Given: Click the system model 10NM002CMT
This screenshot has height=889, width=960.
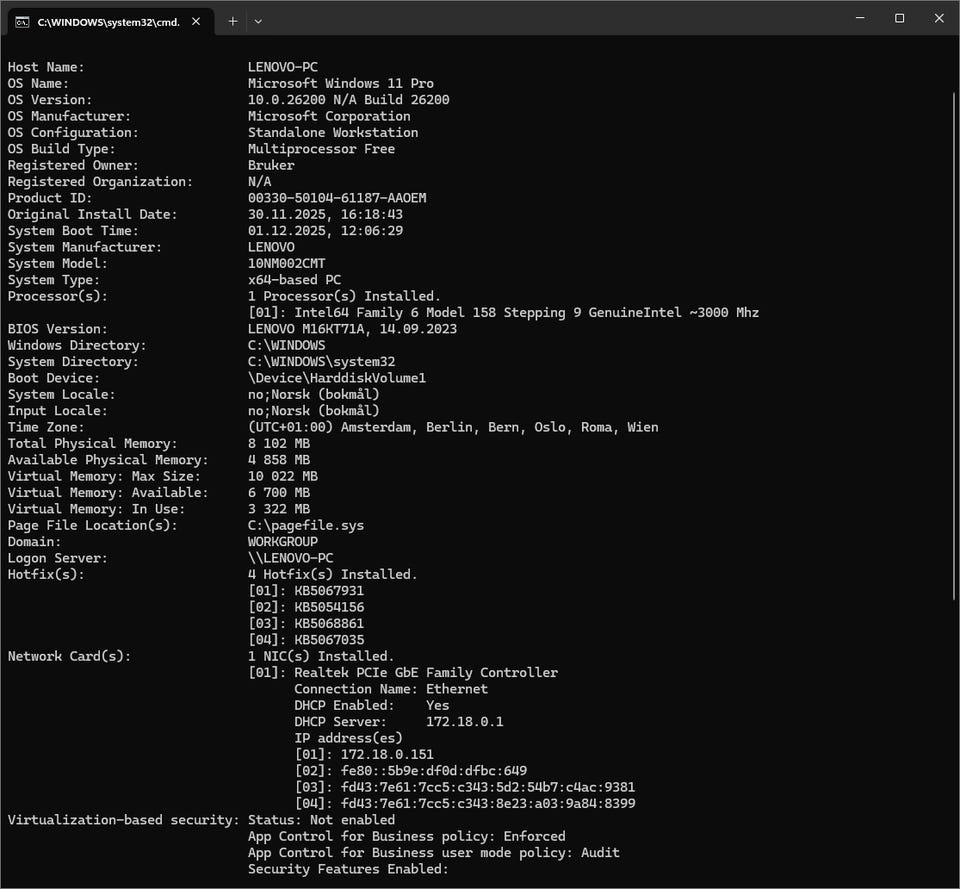Looking at the screenshot, I should pyautogui.click(x=287, y=263).
